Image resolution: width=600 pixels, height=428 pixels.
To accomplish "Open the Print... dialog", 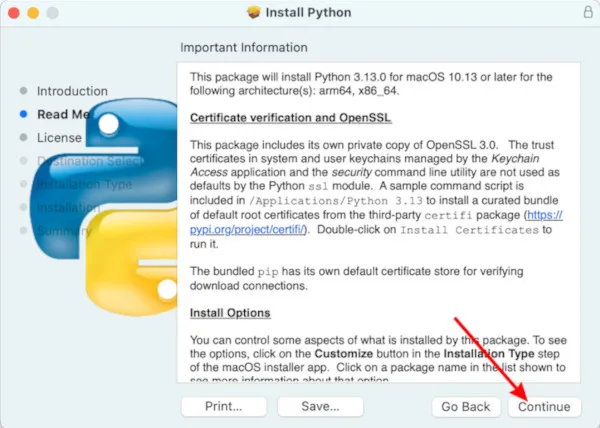I will tap(223, 406).
